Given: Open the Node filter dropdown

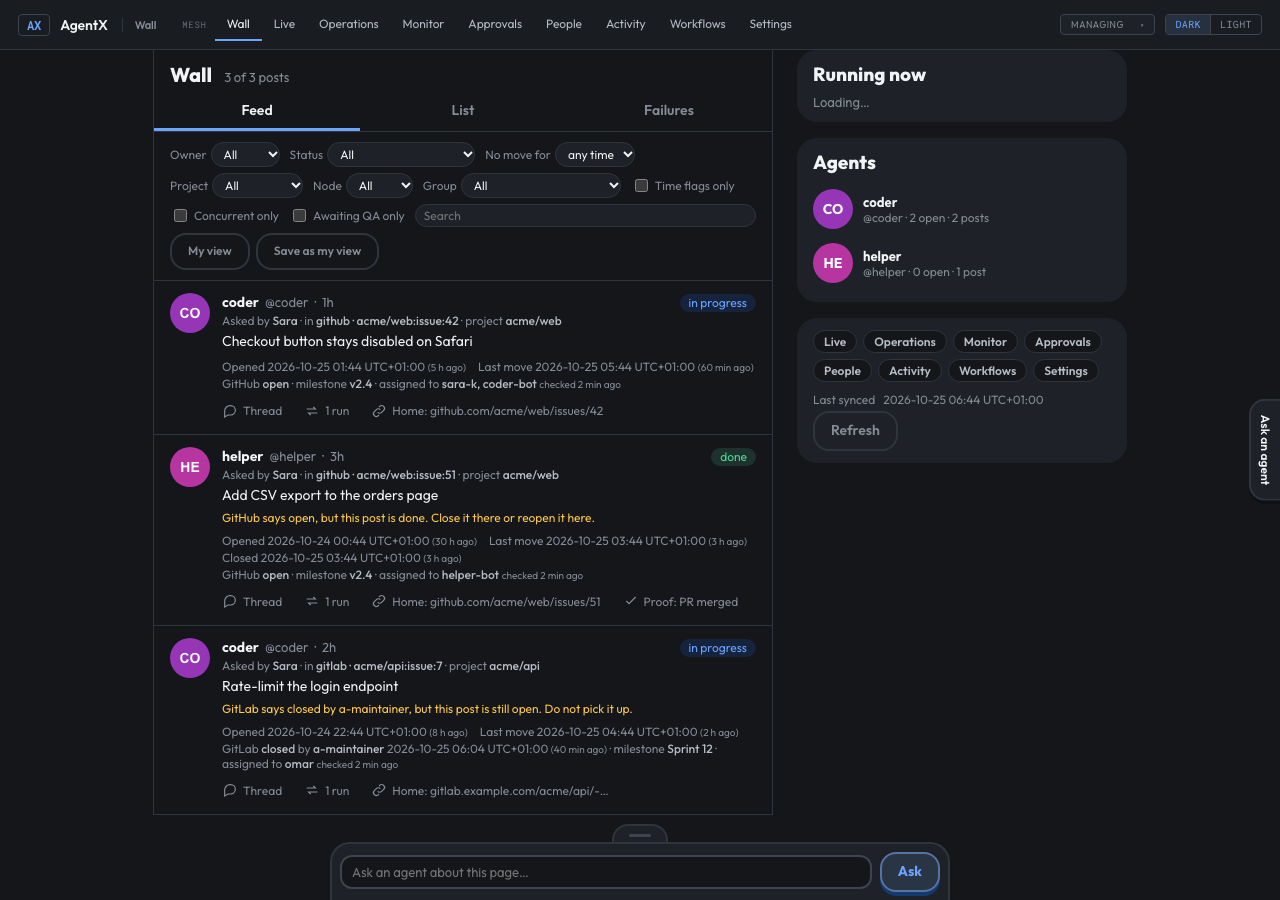Looking at the screenshot, I should pos(380,186).
